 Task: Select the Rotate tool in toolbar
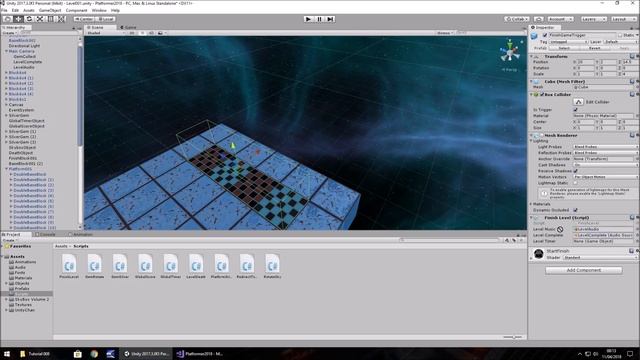pyautogui.click(x=29, y=19)
